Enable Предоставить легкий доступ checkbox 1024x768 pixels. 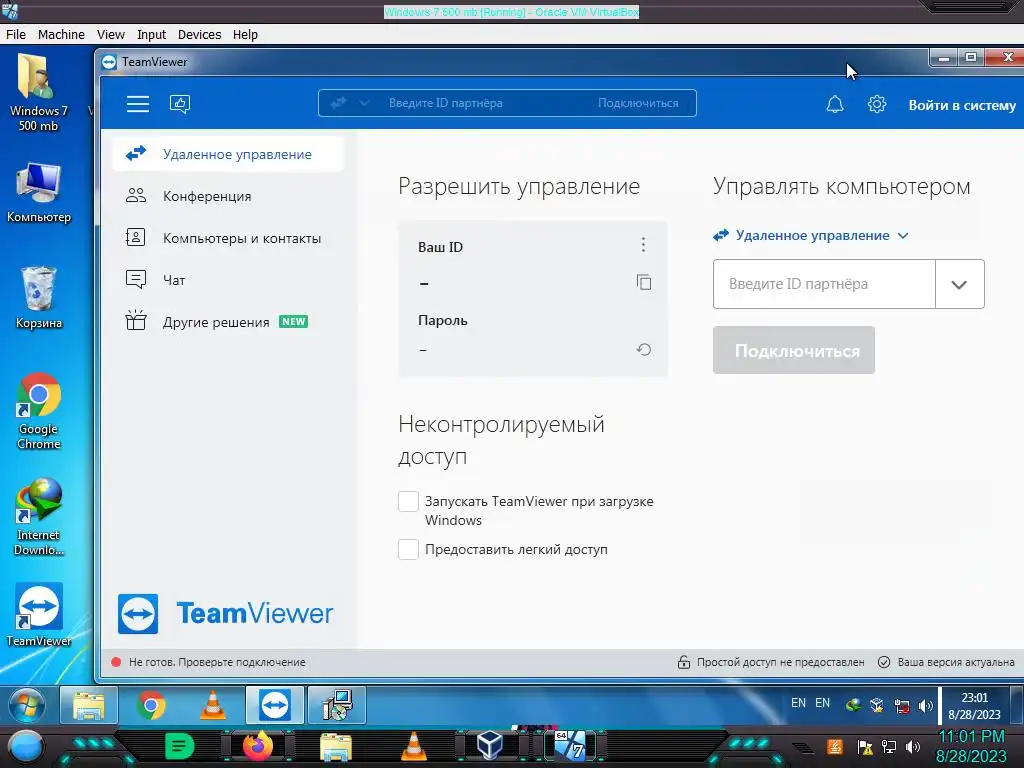click(408, 549)
